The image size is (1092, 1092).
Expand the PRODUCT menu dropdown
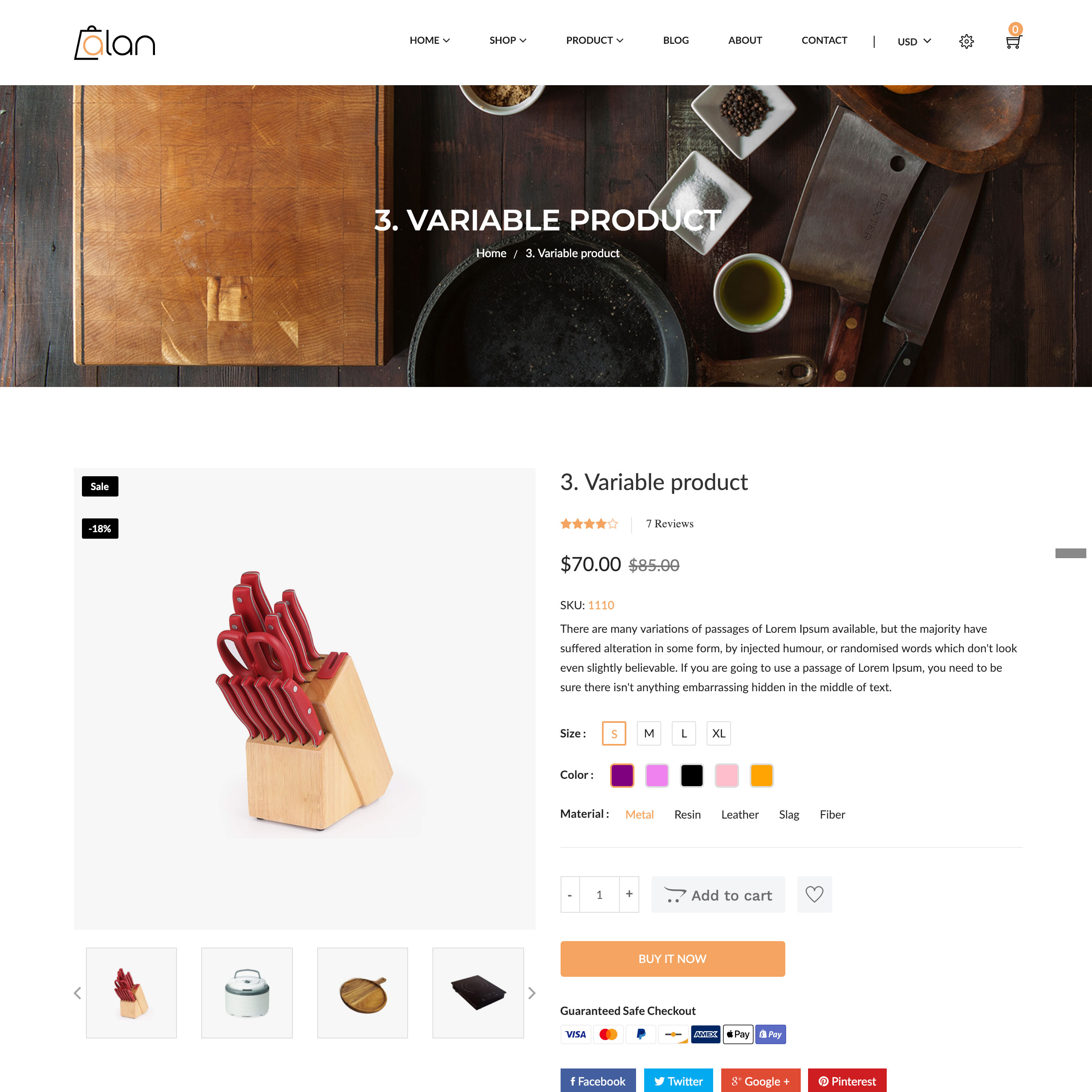595,40
